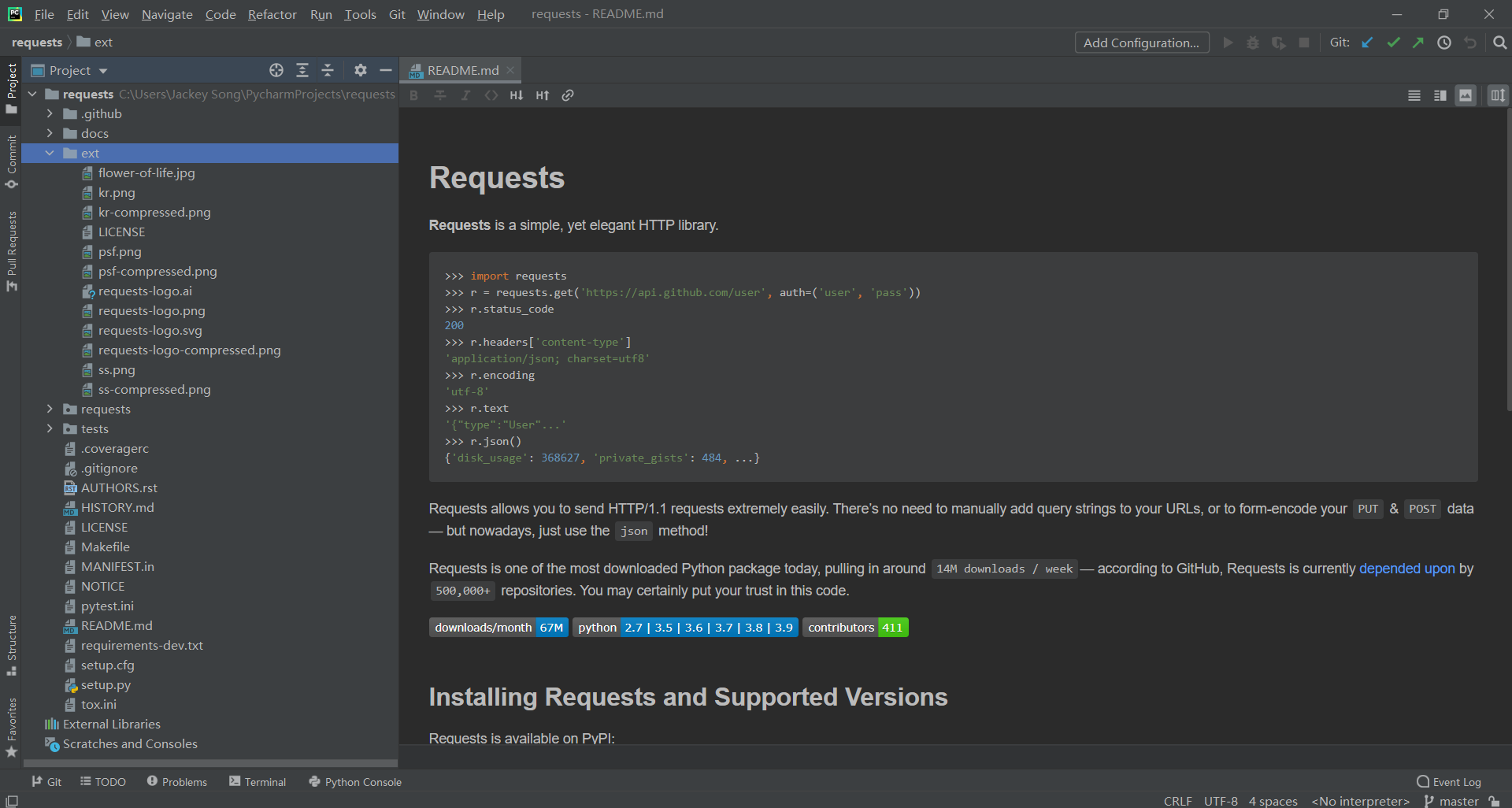
Task: Click the Stop square icon
Action: [1304, 43]
